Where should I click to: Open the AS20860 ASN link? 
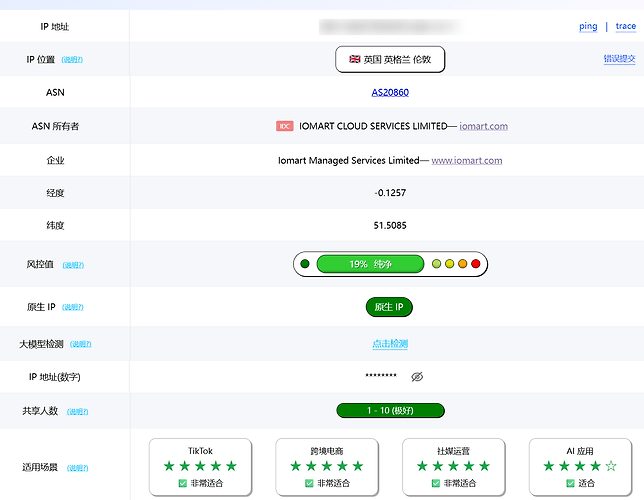pyautogui.click(x=390, y=92)
